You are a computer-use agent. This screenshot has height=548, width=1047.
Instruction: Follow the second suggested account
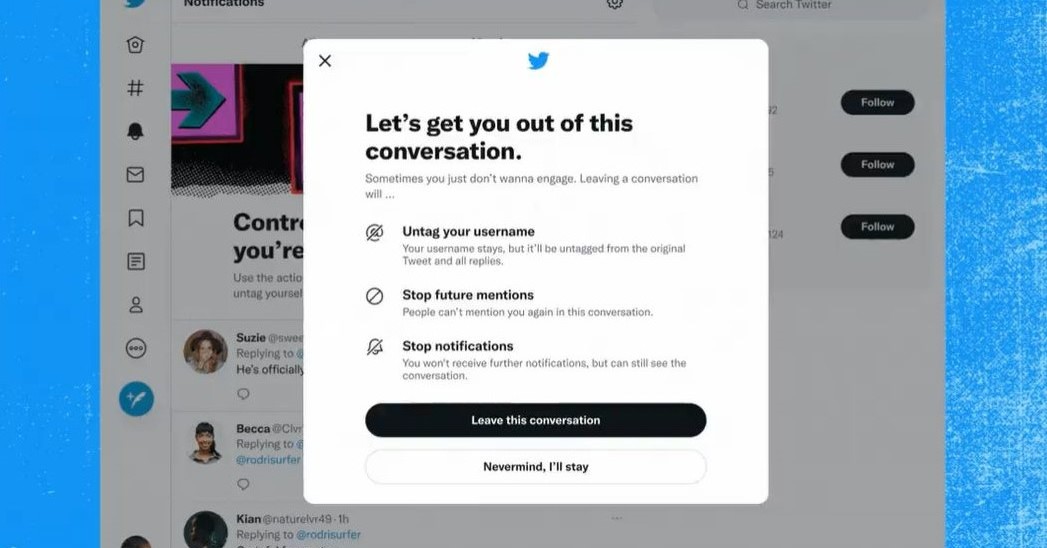point(877,165)
